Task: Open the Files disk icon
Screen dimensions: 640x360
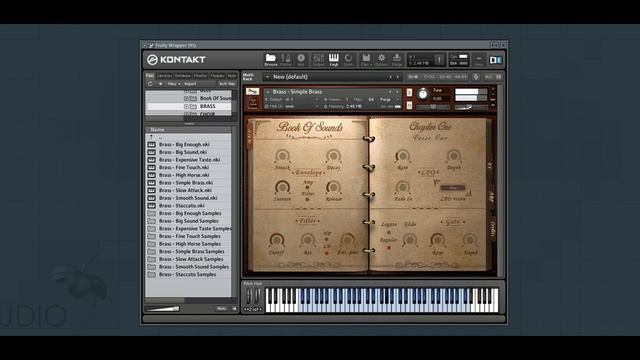Action: coord(366,60)
